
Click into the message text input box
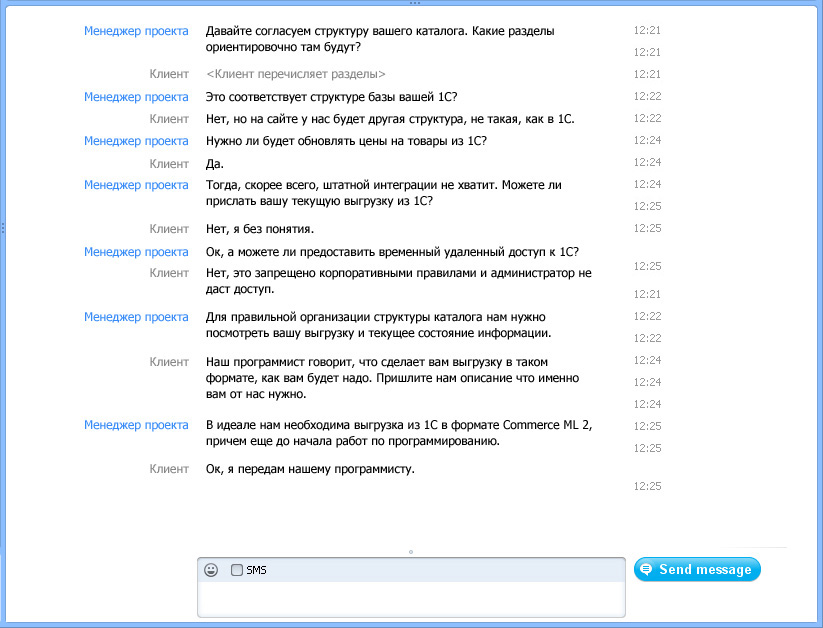pyautogui.click(x=410, y=598)
